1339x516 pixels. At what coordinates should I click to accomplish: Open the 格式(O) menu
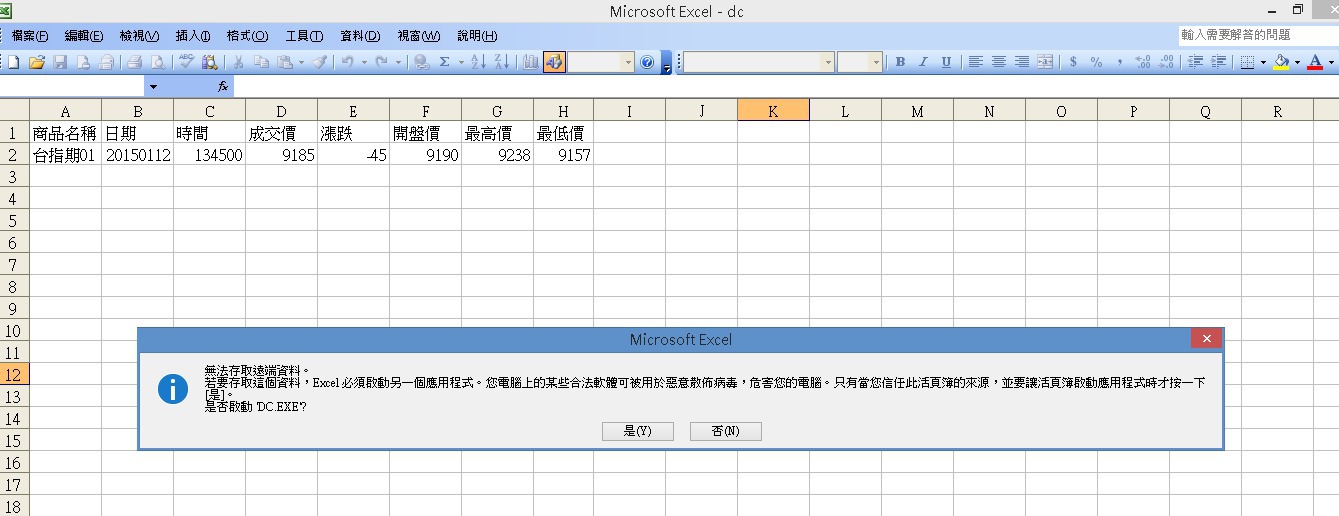pos(247,35)
